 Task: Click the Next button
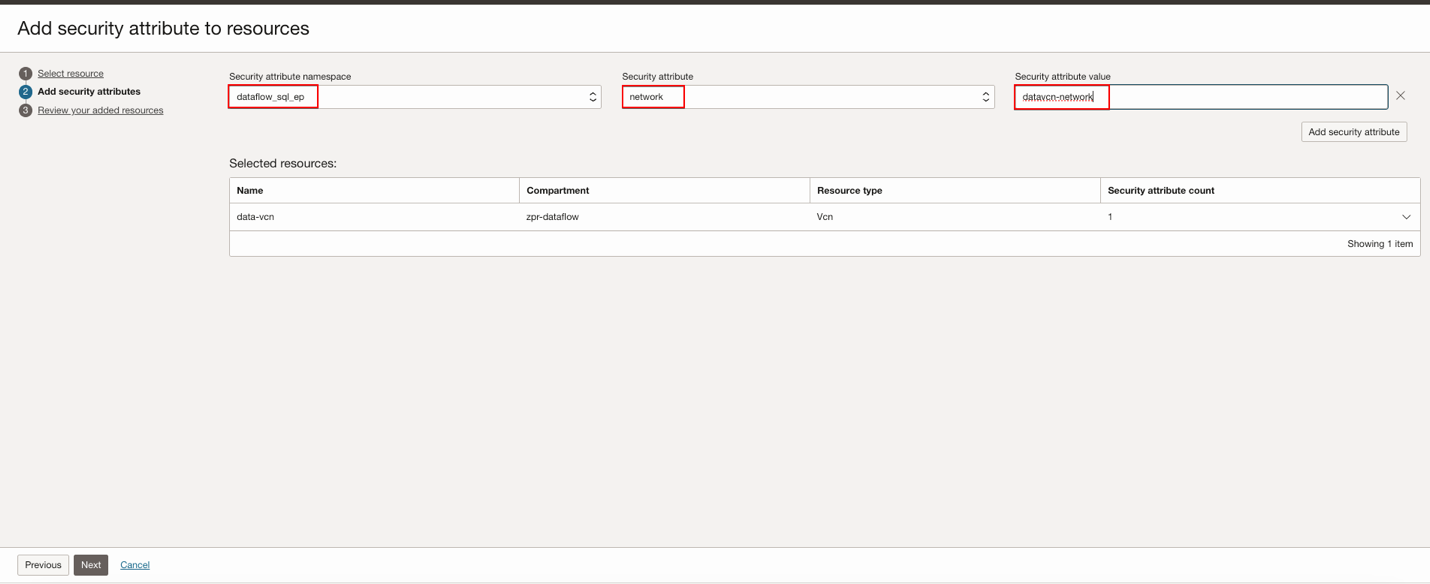tap(91, 565)
